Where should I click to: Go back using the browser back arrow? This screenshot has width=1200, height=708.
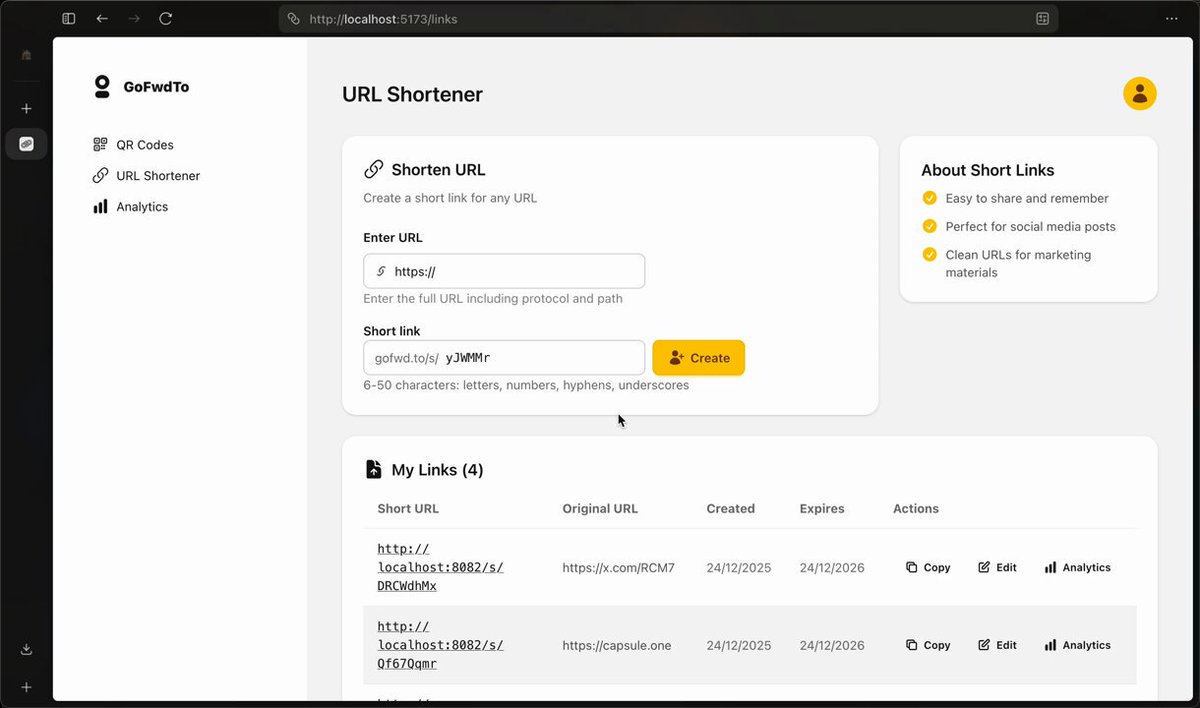coord(102,19)
